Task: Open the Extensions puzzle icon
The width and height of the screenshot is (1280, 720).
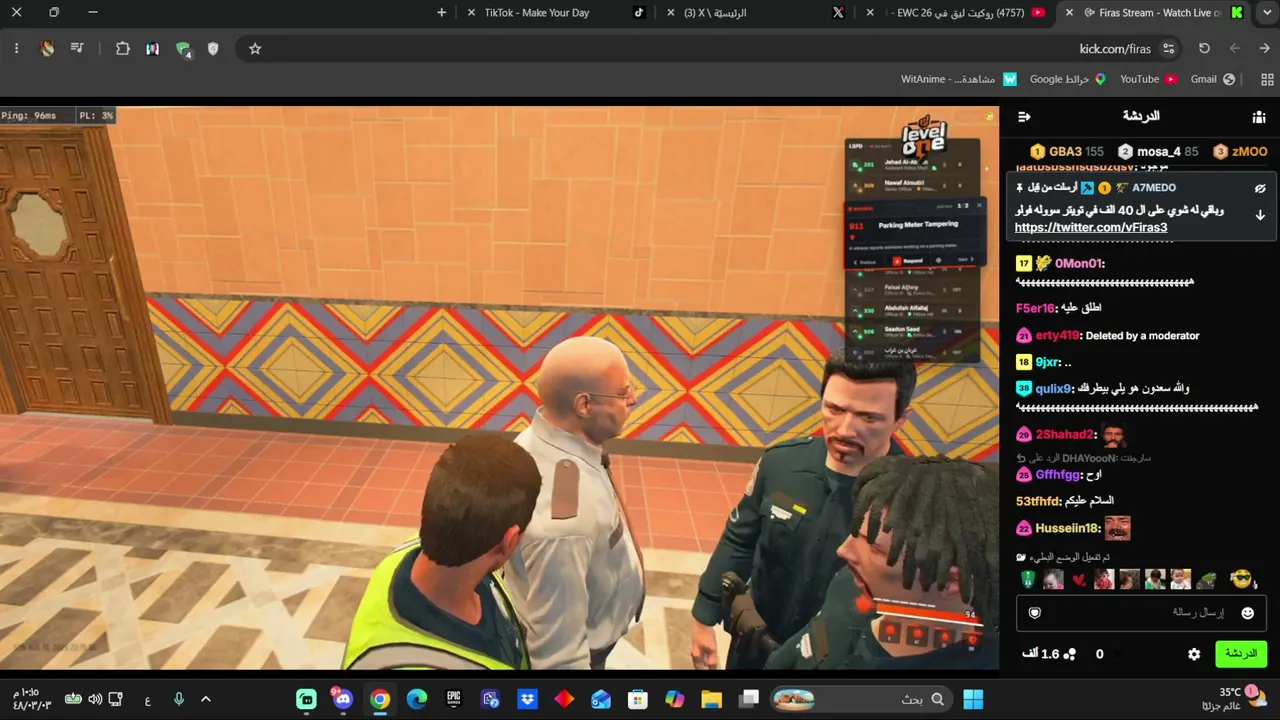Action: 123,48
